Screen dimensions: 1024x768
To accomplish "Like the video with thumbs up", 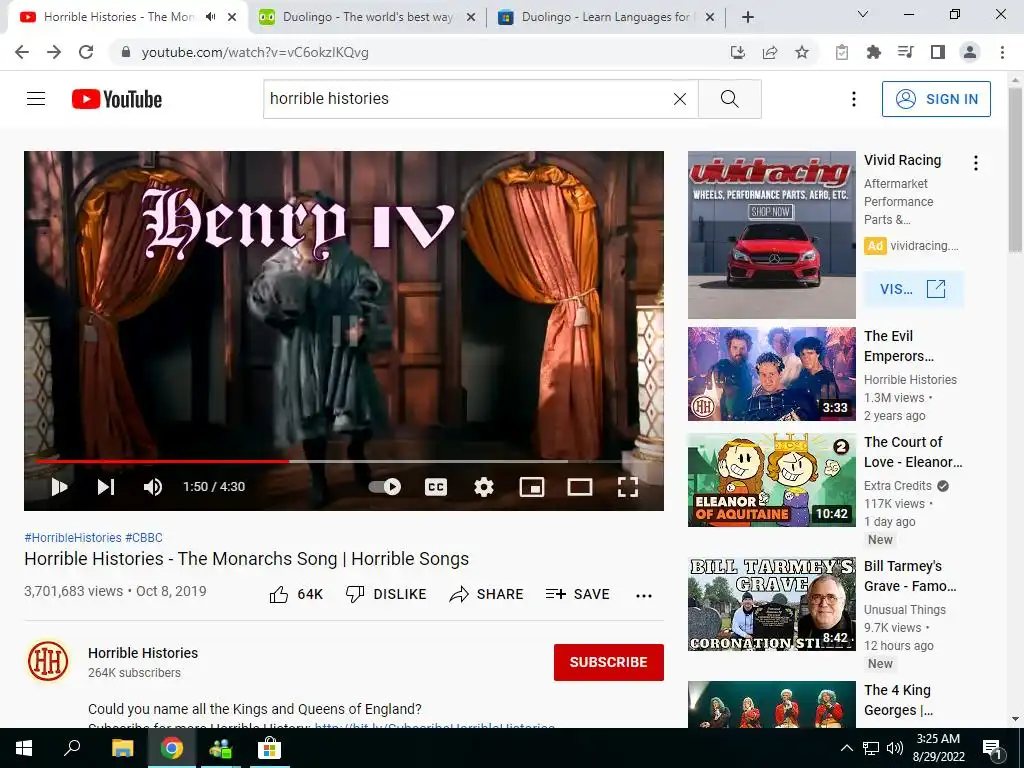I will coord(296,594).
